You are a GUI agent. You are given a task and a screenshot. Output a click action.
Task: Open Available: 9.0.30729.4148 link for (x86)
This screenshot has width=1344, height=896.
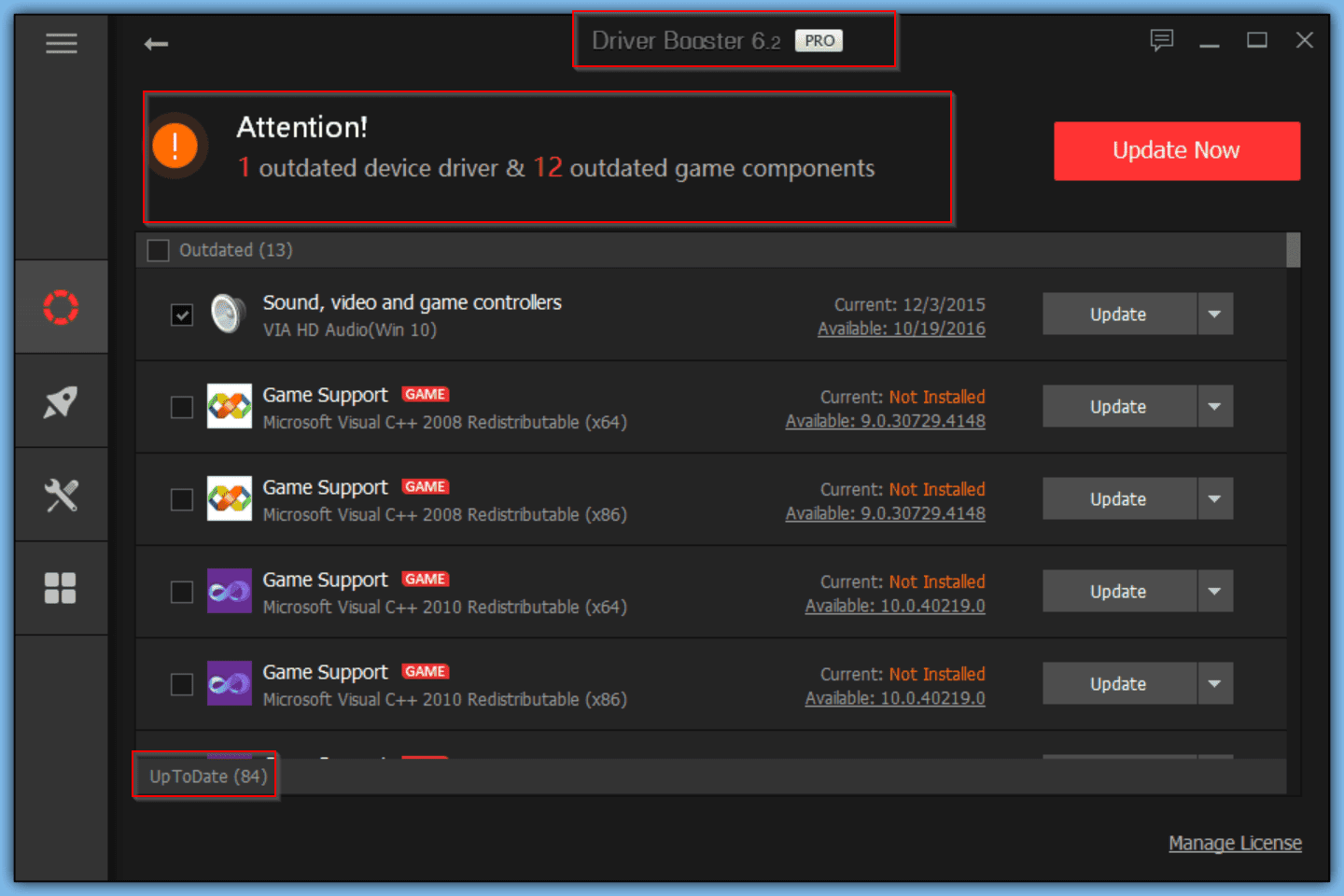click(x=886, y=513)
